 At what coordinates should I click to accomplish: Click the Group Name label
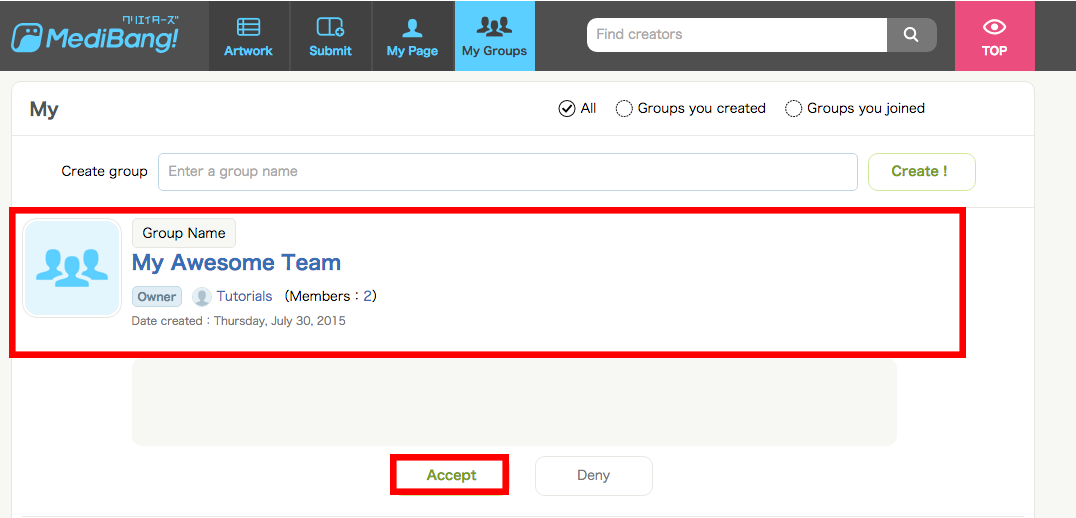point(184,233)
